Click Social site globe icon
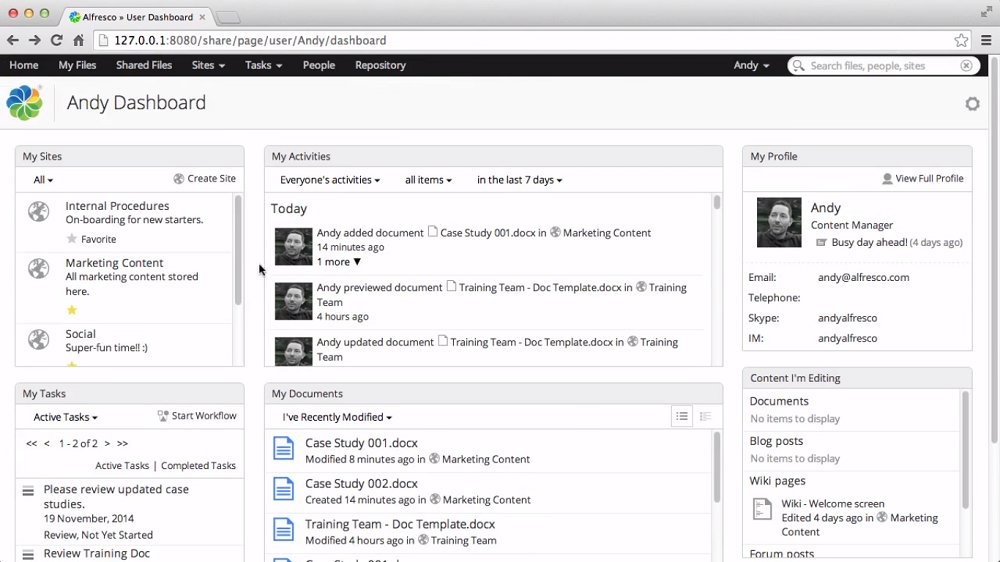1000x562 pixels. (38, 339)
